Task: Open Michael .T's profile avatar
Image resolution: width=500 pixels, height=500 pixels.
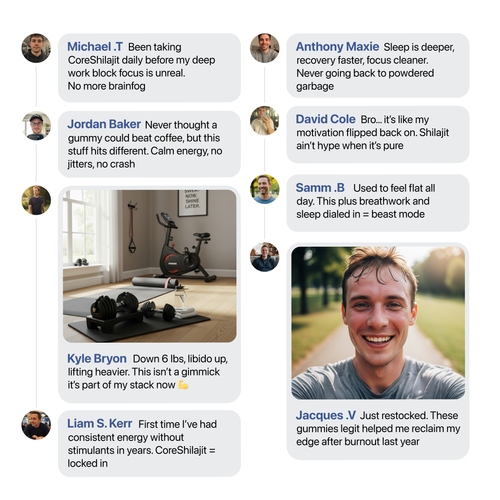Action: click(x=36, y=48)
